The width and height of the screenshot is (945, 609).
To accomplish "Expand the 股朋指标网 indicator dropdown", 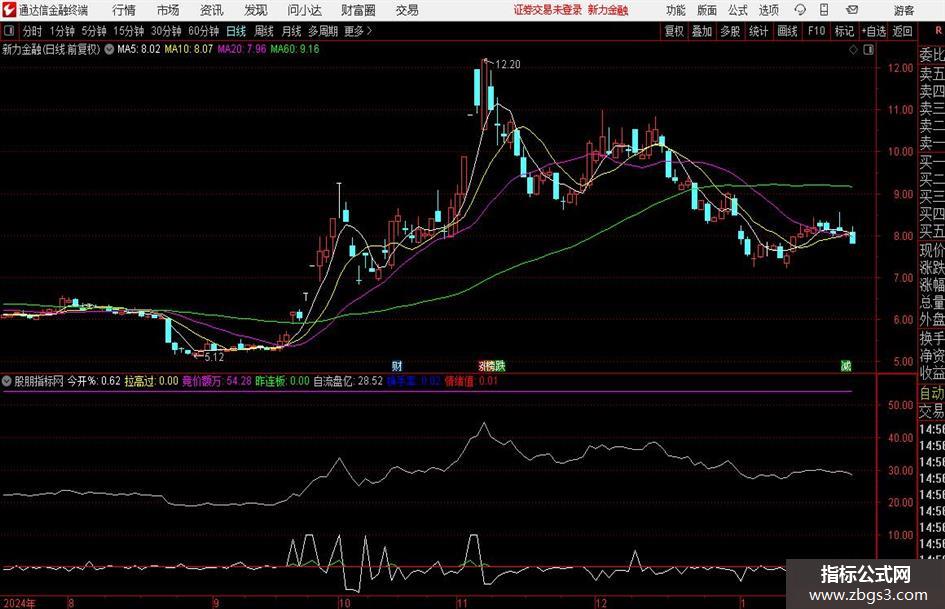I will tap(7, 381).
